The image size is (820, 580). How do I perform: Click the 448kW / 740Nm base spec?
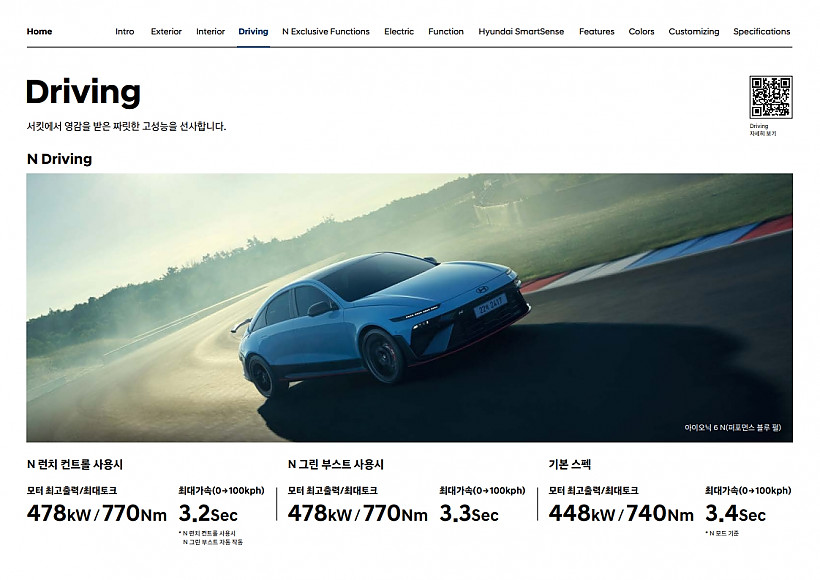(621, 514)
